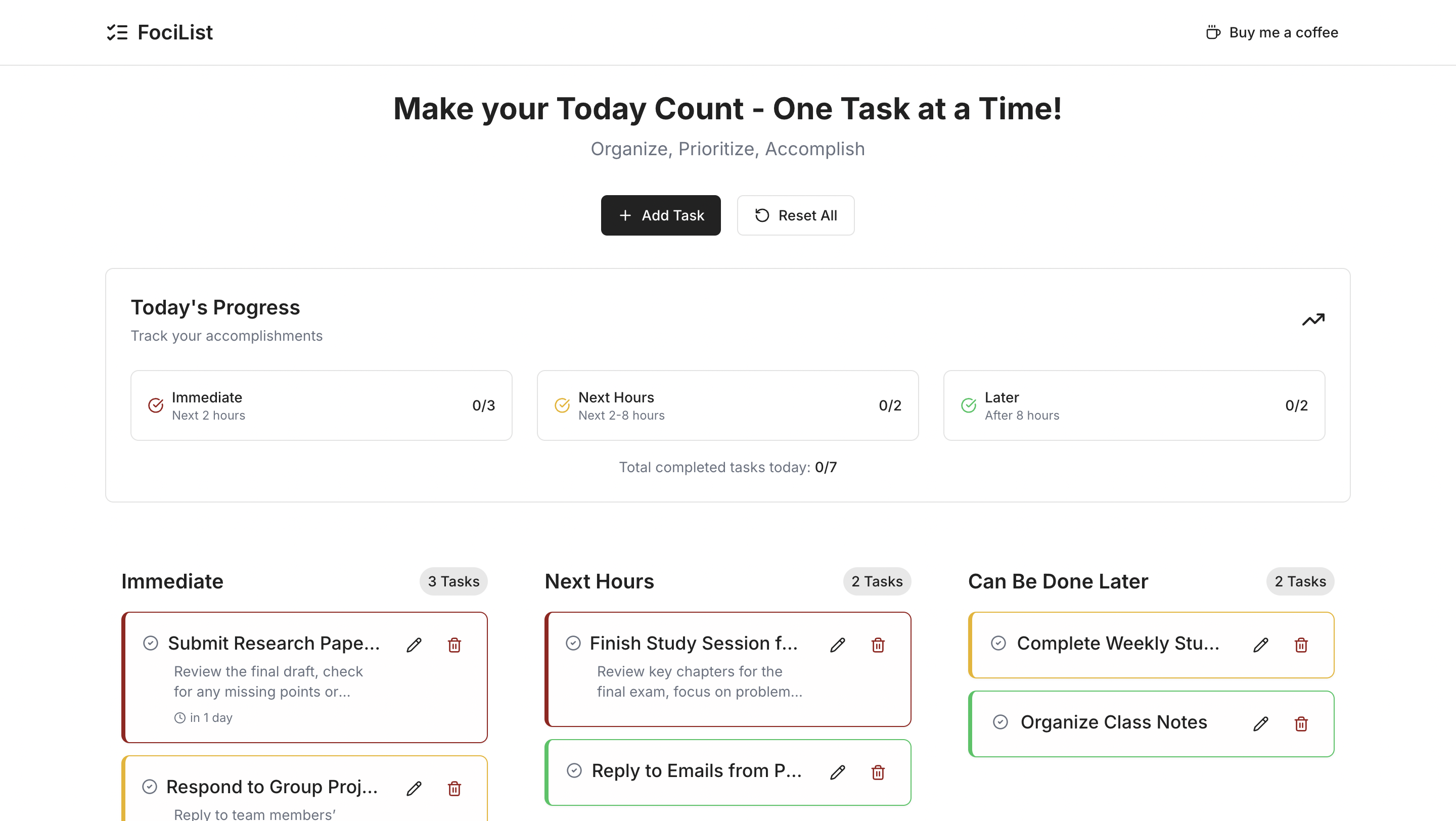Edit the Organize Class Notes task
Image resolution: width=1456 pixels, height=821 pixels.
pos(1261,724)
